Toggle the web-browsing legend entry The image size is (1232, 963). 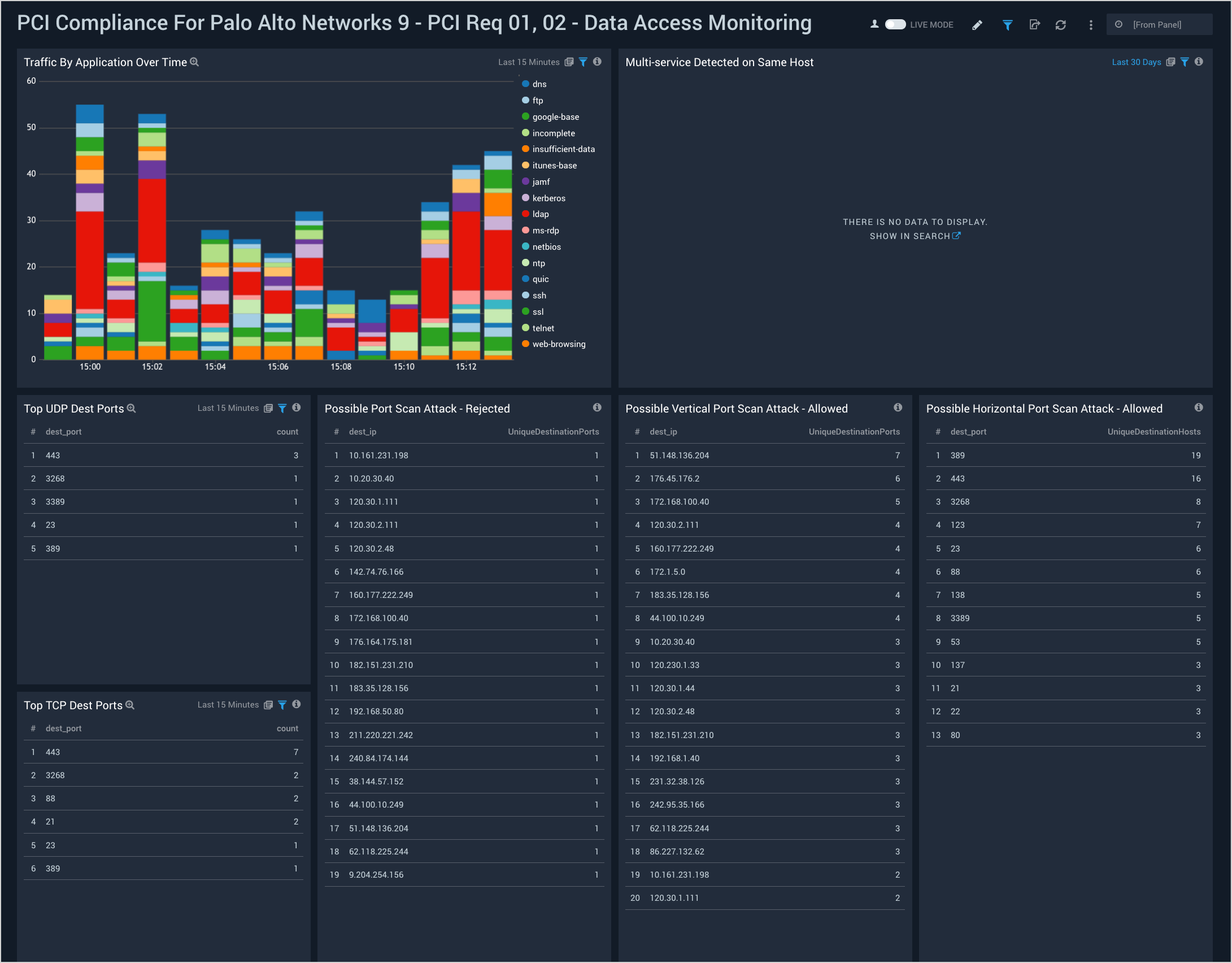(x=559, y=344)
